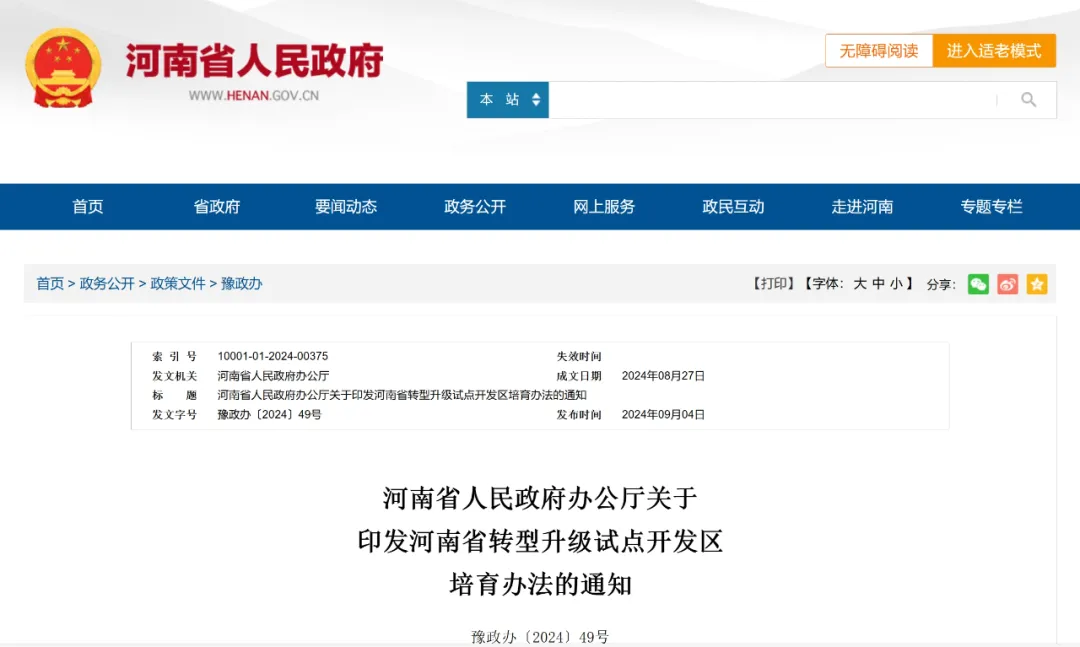The image size is (1080, 647).
Task: Set font size to 大
Action: point(860,284)
